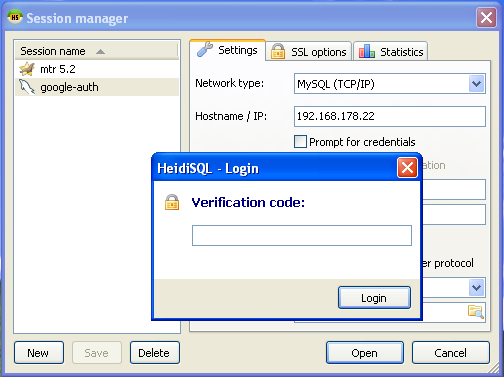Click the HeidiSQL logo in the Session manager title bar
Viewport: 504px width, 377px height.
coord(15,17)
